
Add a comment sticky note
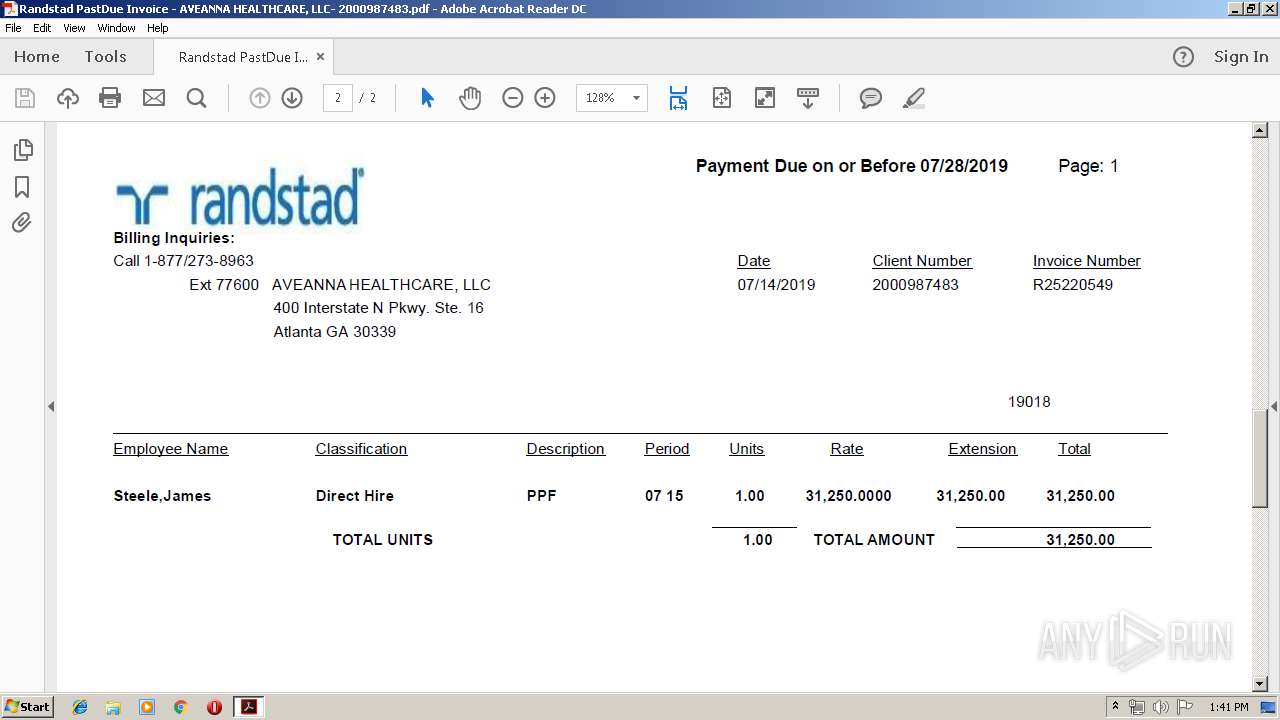[871, 98]
